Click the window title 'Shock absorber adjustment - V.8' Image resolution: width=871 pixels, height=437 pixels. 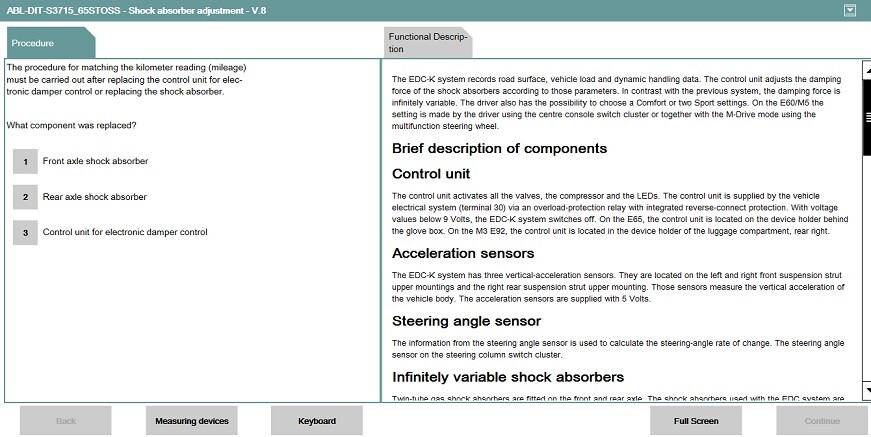click(197, 11)
